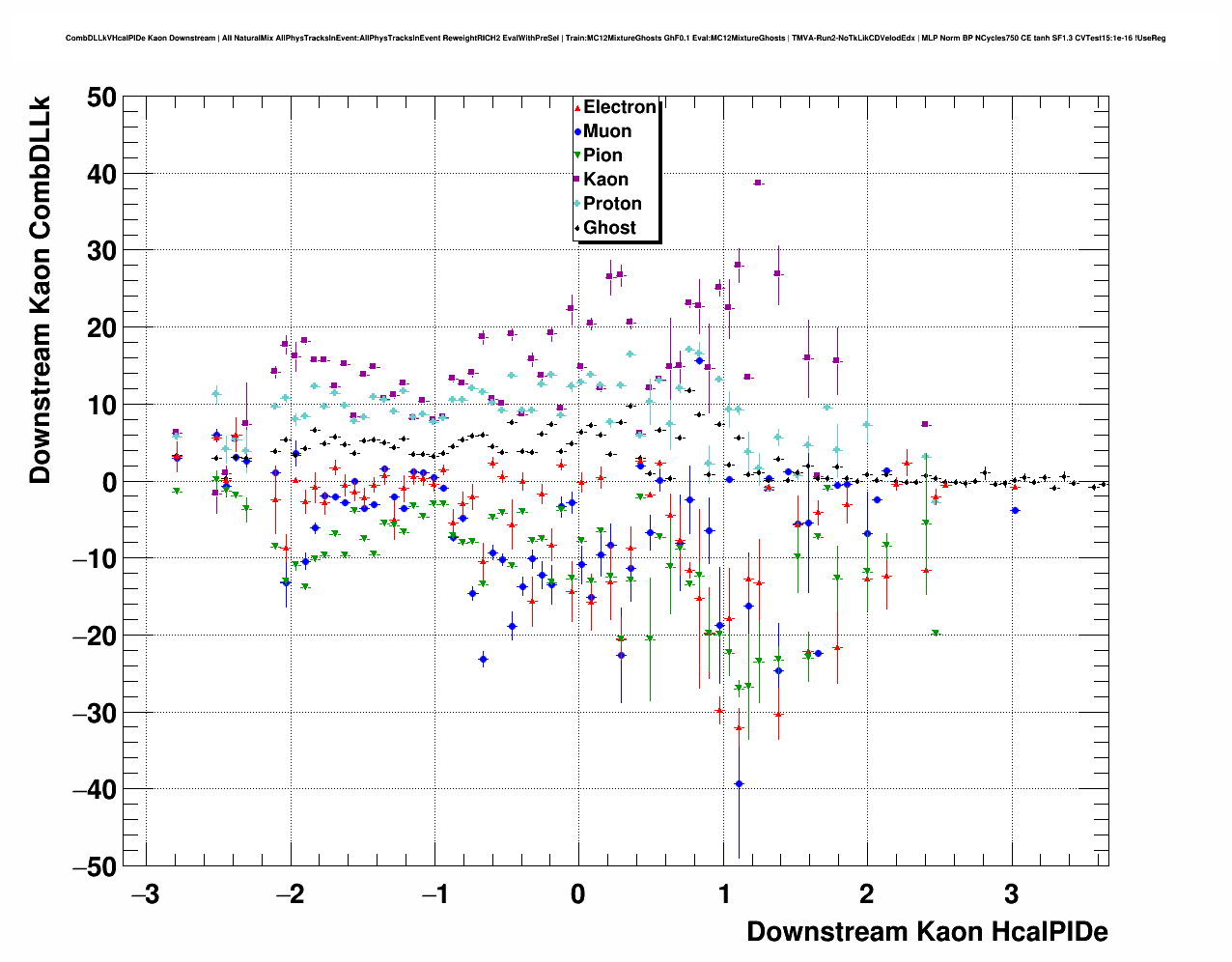Click the y-axis label −10
The image size is (1232, 962).
(94, 559)
